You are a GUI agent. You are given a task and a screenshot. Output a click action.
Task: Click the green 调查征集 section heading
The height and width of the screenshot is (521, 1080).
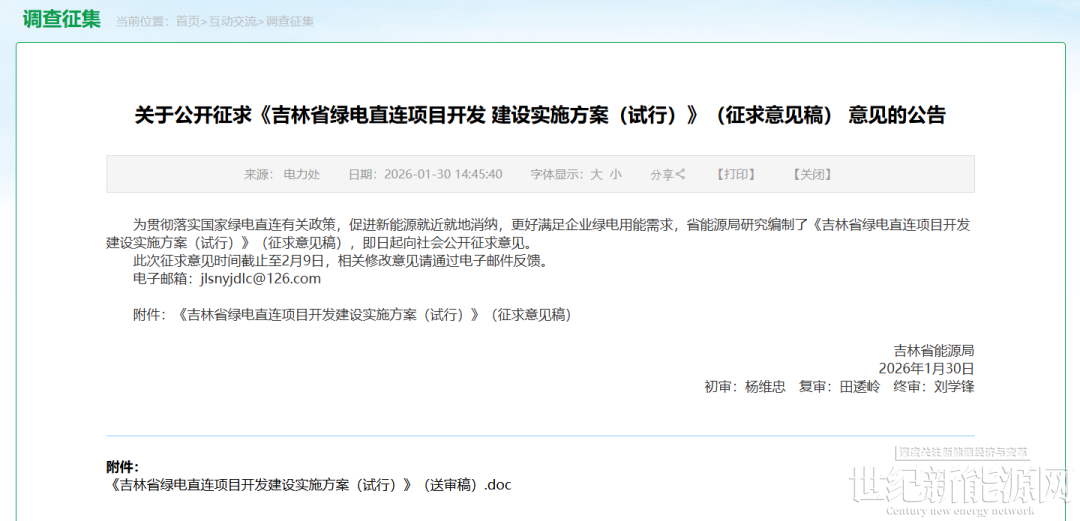coord(62,19)
